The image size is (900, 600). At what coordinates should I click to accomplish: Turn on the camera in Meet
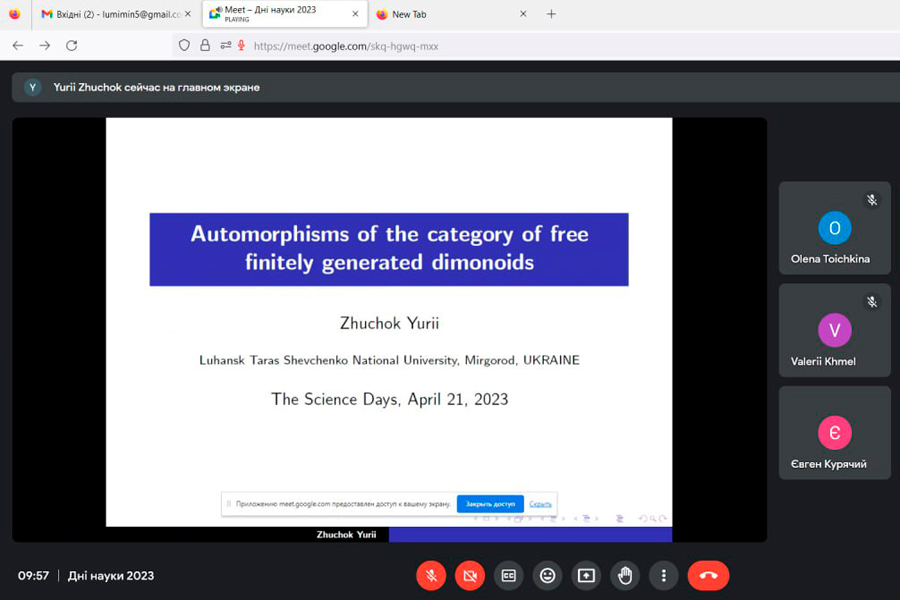[x=470, y=575]
